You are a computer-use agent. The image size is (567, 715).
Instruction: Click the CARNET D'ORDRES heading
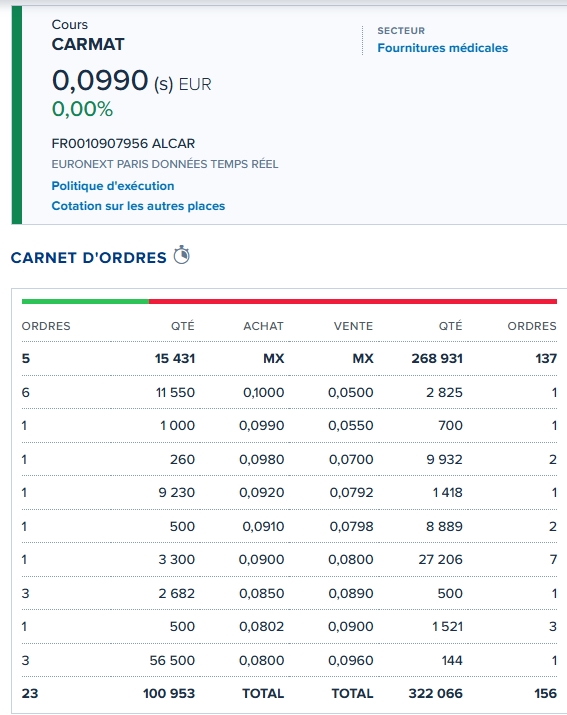click(88, 258)
